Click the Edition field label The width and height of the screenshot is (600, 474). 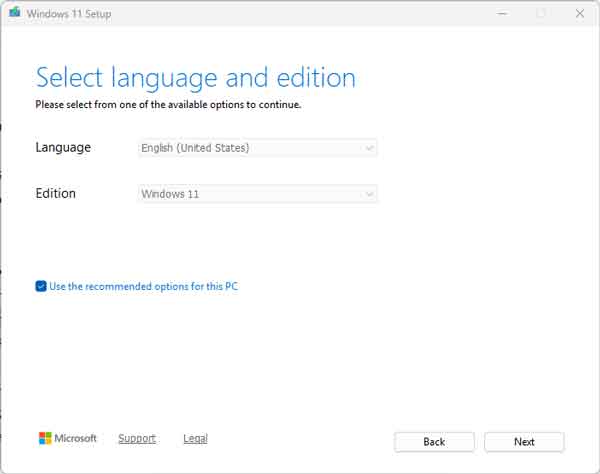(55, 194)
